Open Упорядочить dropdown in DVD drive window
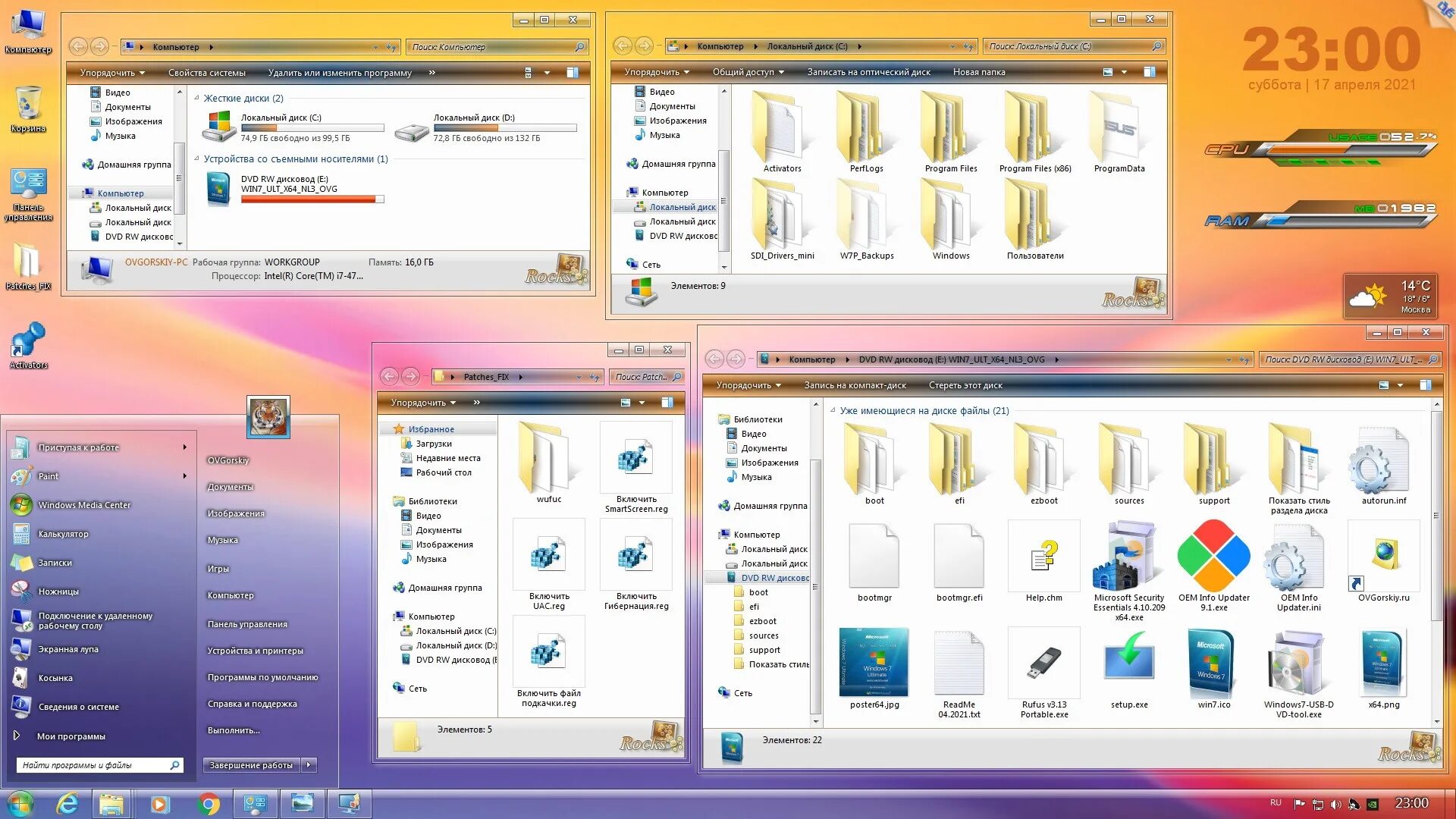Image resolution: width=1456 pixels, height=819 pixels. click(748, 385)
